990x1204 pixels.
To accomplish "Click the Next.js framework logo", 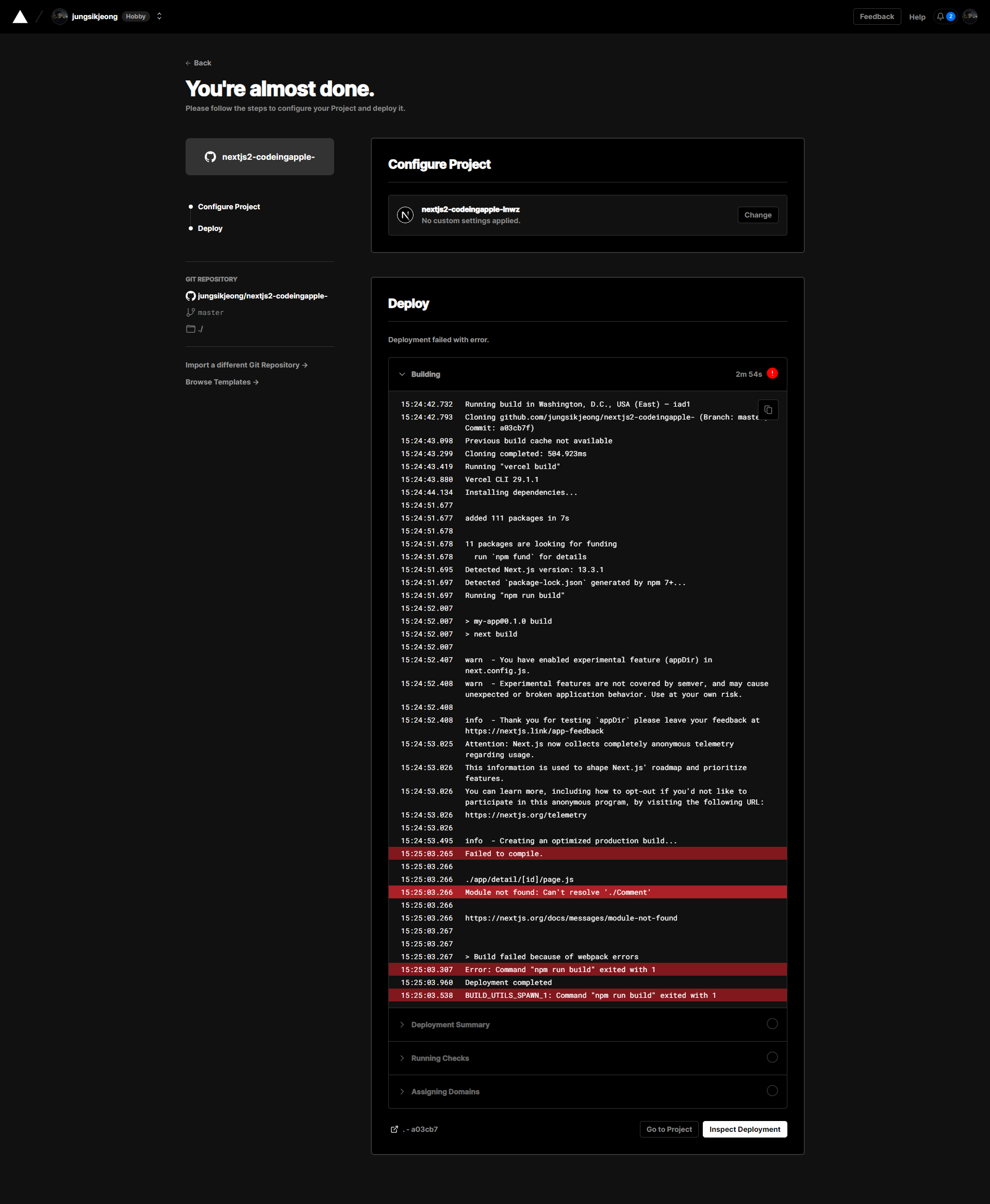I will point(405,215).
